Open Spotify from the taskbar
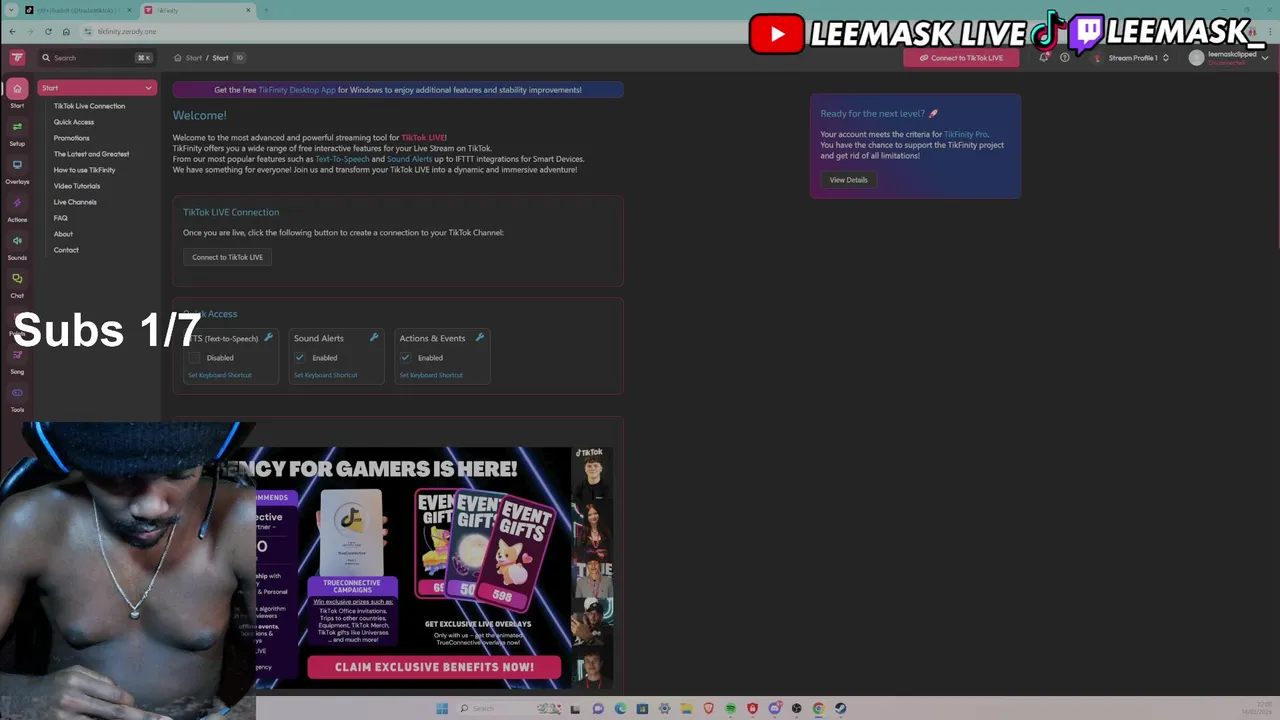This screenshot has height=720, width=1280. [x=730, y=708]
